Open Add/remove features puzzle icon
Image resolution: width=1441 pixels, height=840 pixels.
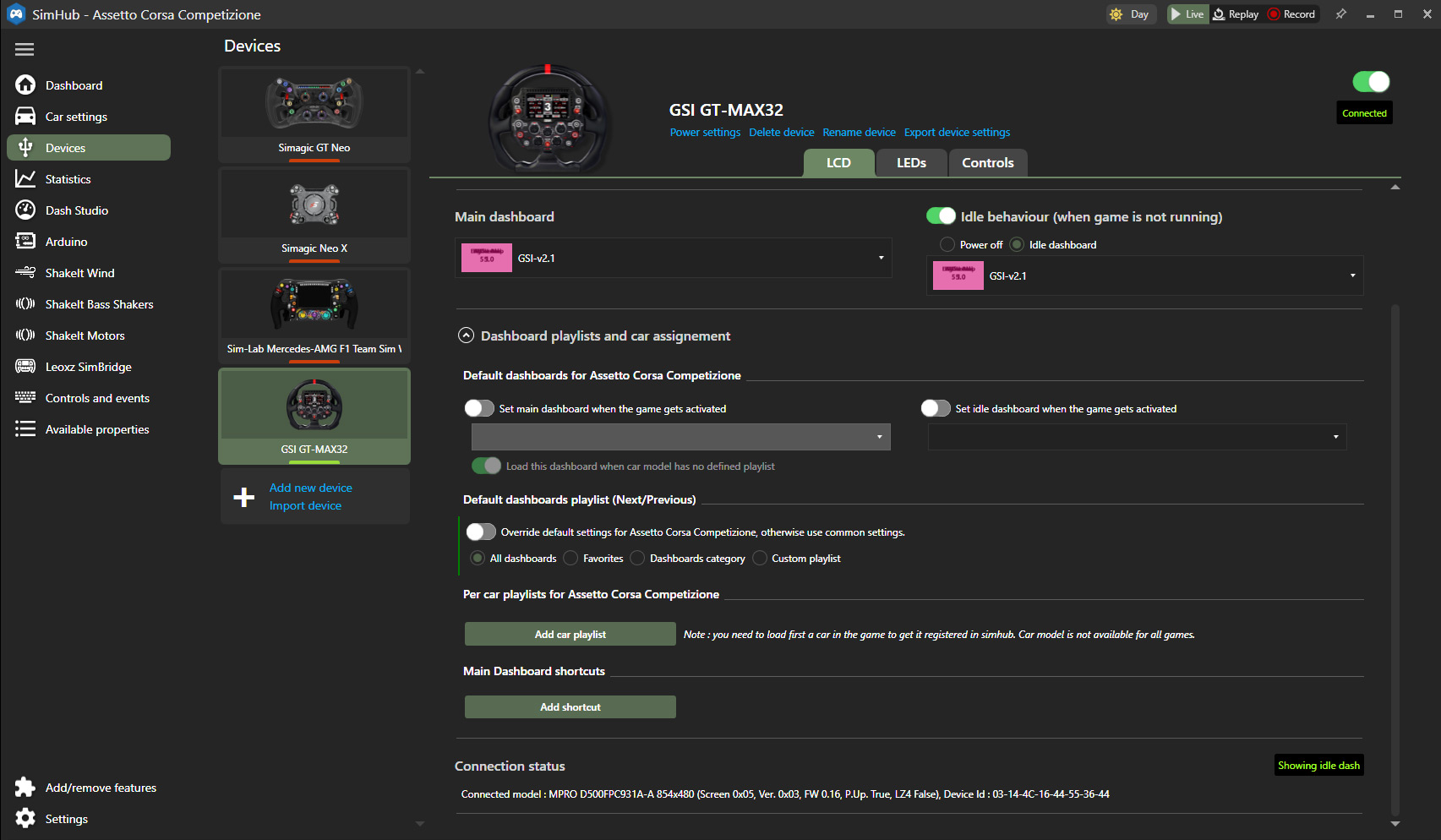(x=25, y=788)
